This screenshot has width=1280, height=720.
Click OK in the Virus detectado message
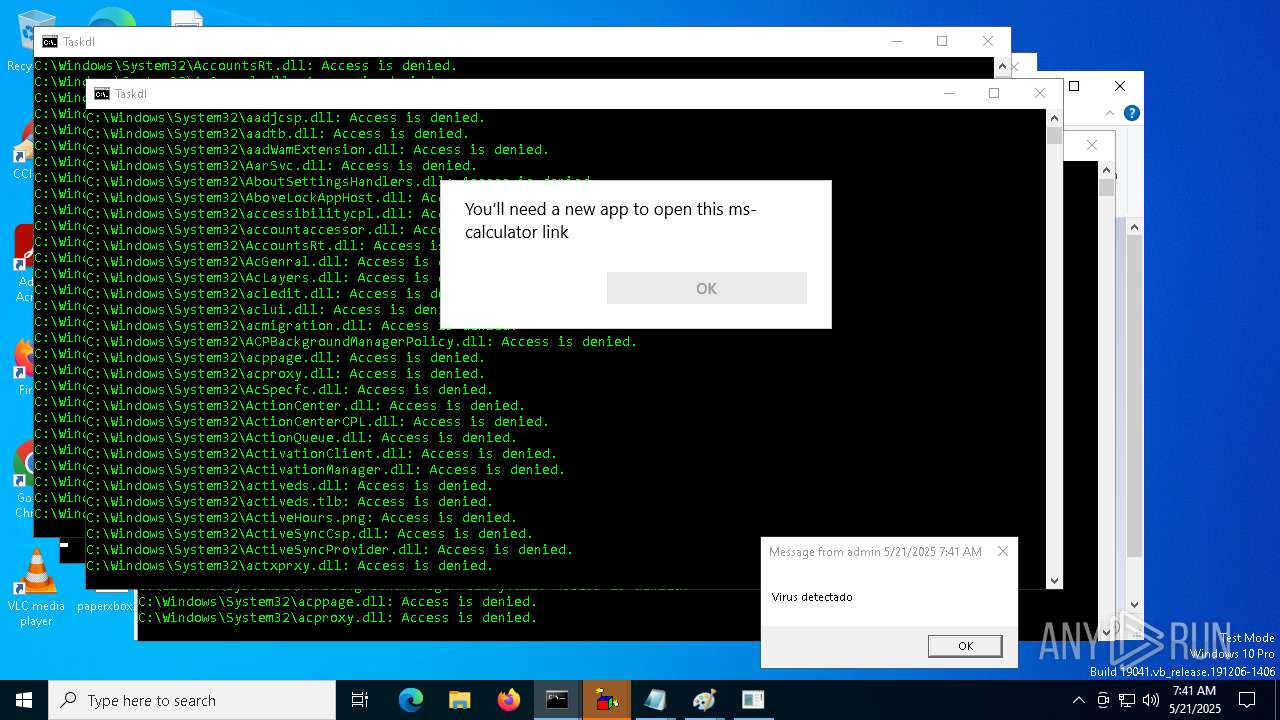[965, 646]
